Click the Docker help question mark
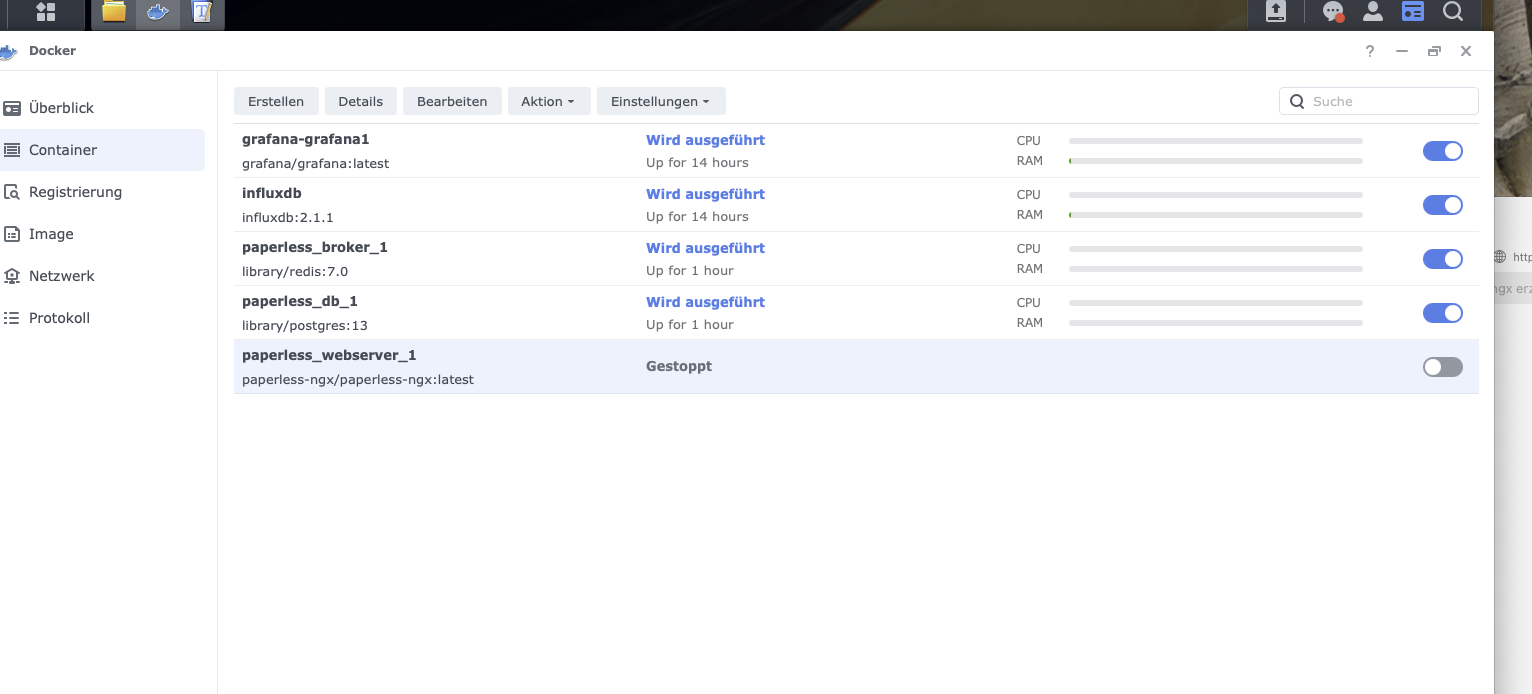Image resolution: width=1532 pixels, height=694 pixels. (1370, 51)
